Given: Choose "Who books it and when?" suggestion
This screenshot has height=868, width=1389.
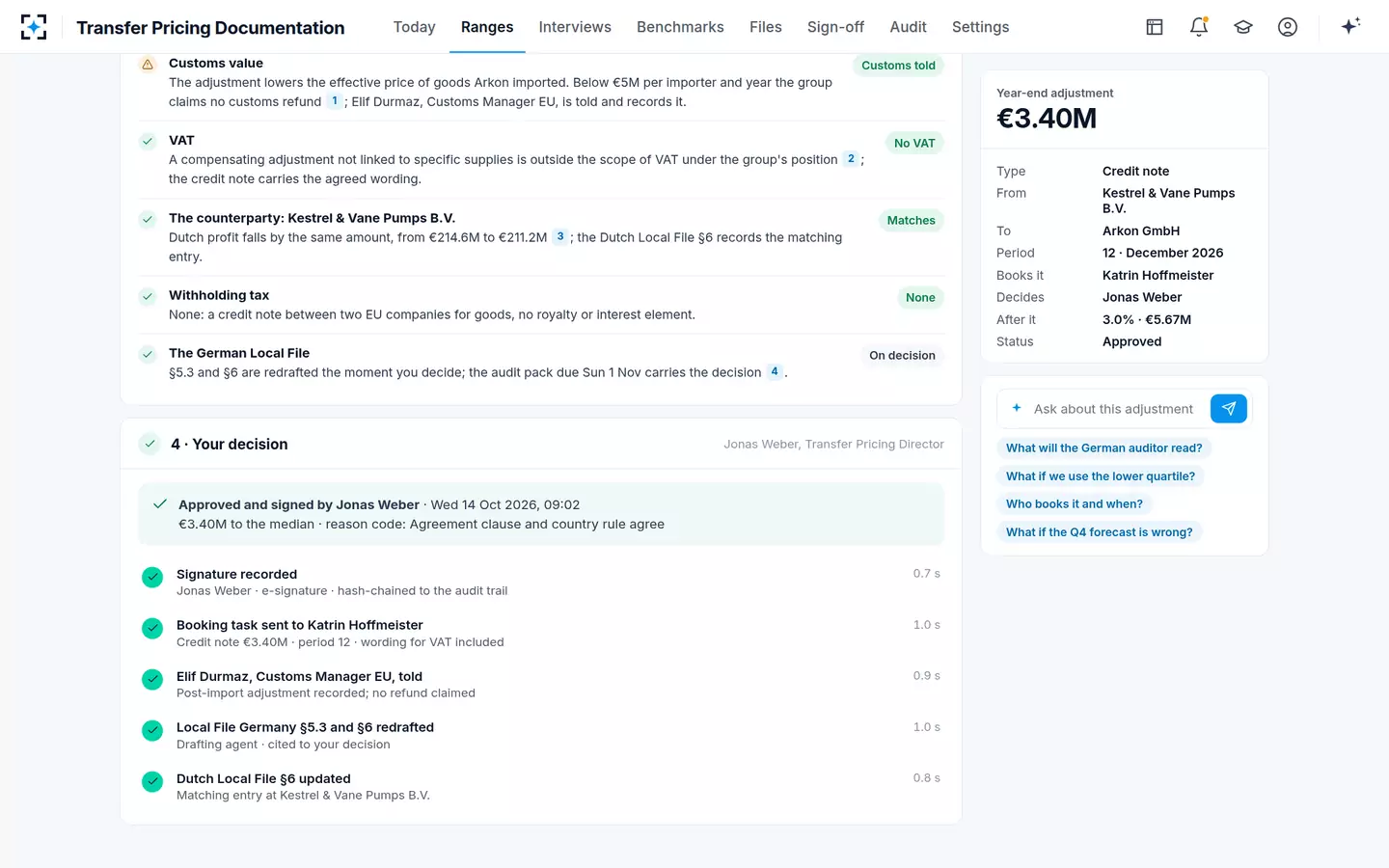Looking at the screenshot, I should click(1075, 504).
